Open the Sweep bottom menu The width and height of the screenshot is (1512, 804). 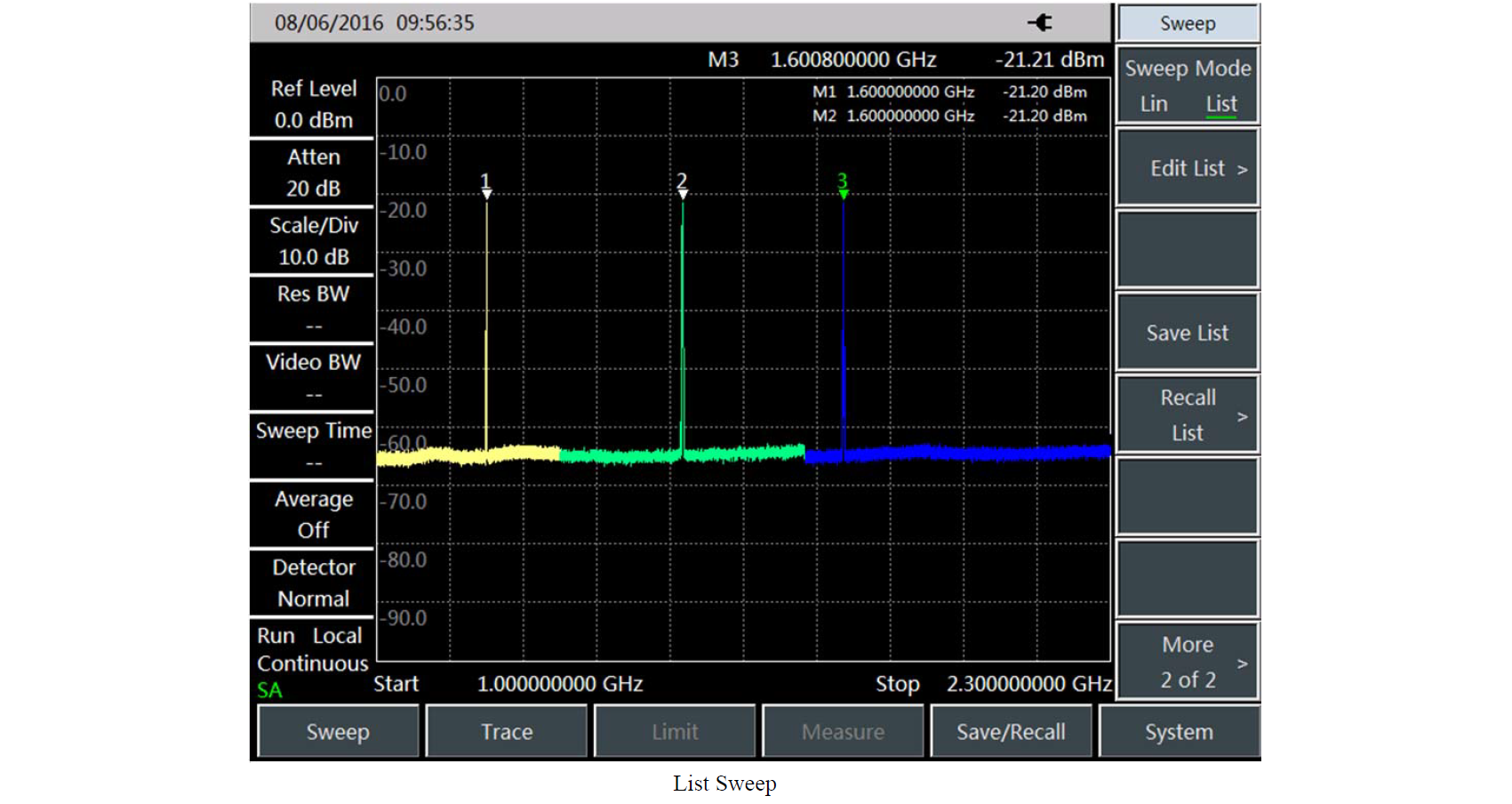pyautogui.click(x=338, y=732)
